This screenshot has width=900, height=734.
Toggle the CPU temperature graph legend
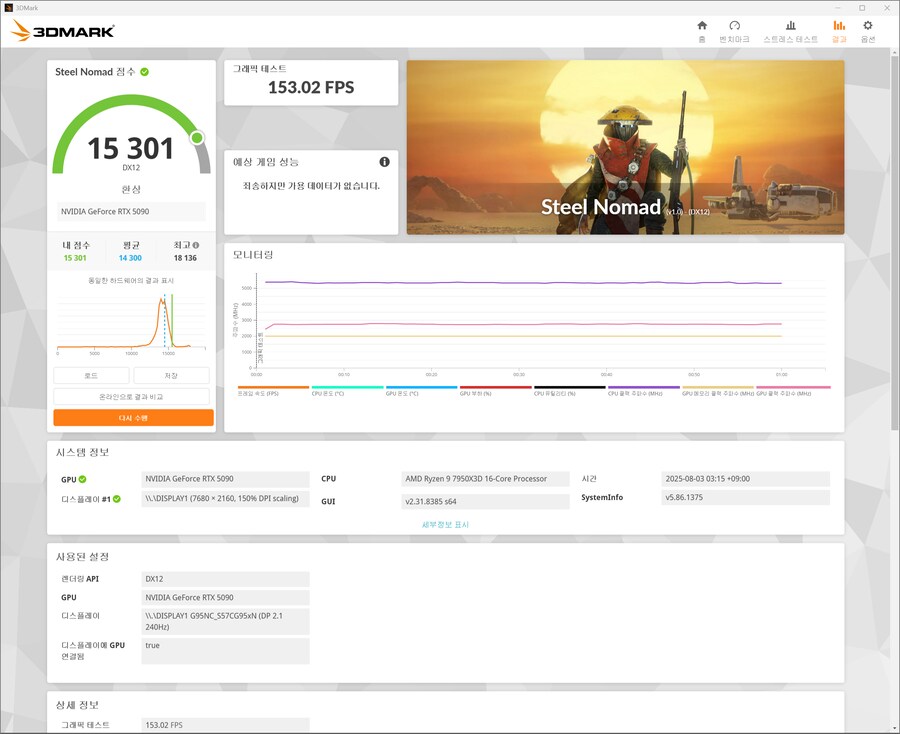(347, 391)
